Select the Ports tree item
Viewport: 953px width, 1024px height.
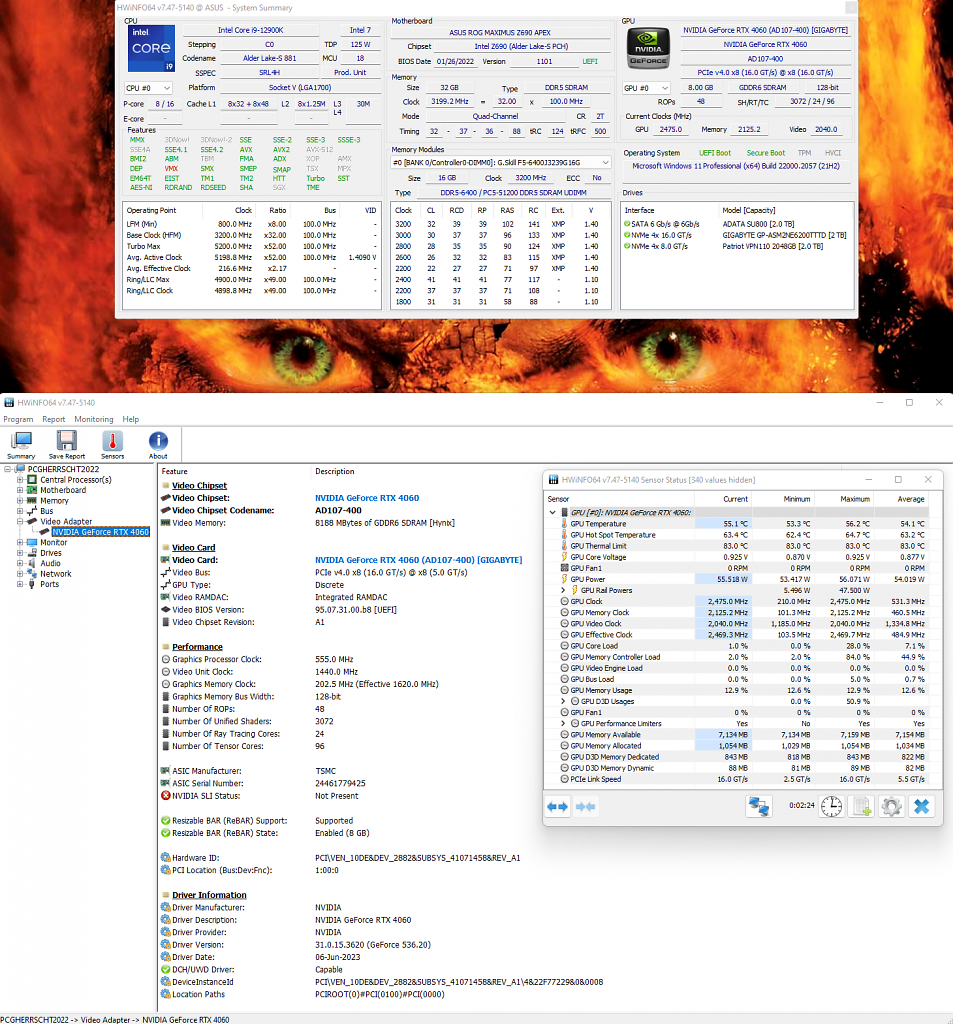pyautogui.click(x=50, y=584)
